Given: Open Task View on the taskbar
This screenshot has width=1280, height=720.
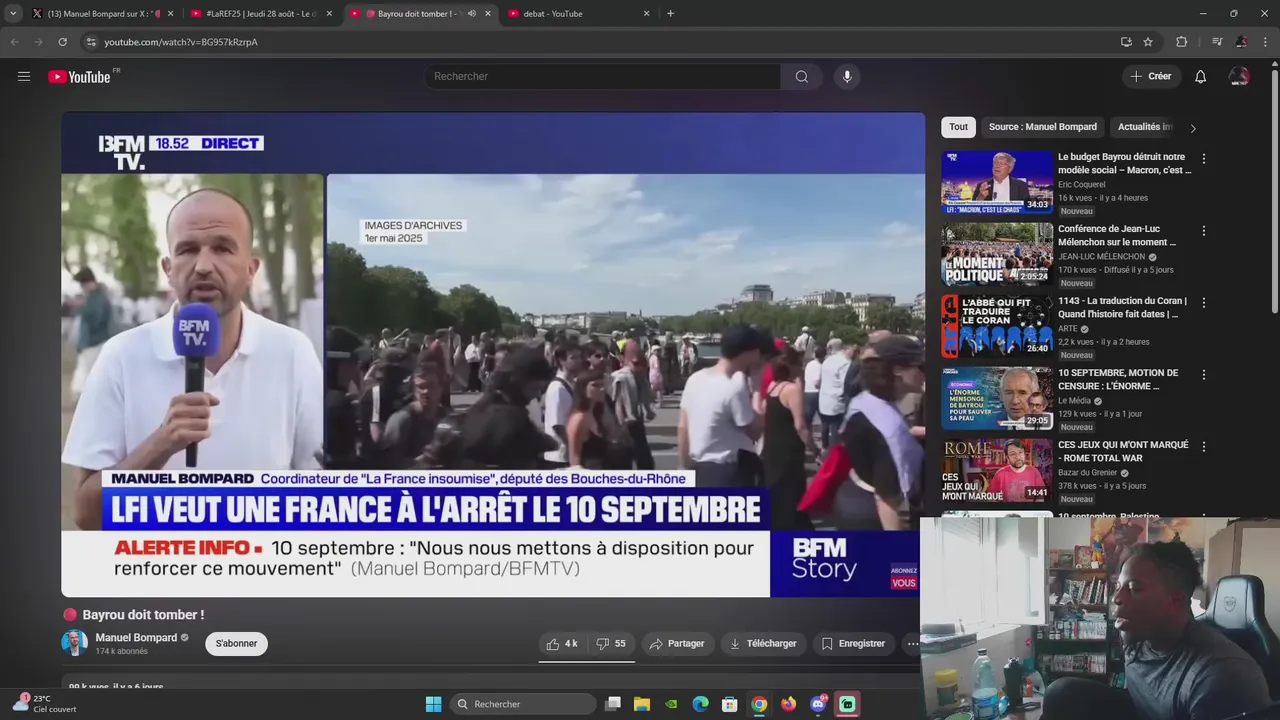Looking at the screenshot, I should coord(613,704).
